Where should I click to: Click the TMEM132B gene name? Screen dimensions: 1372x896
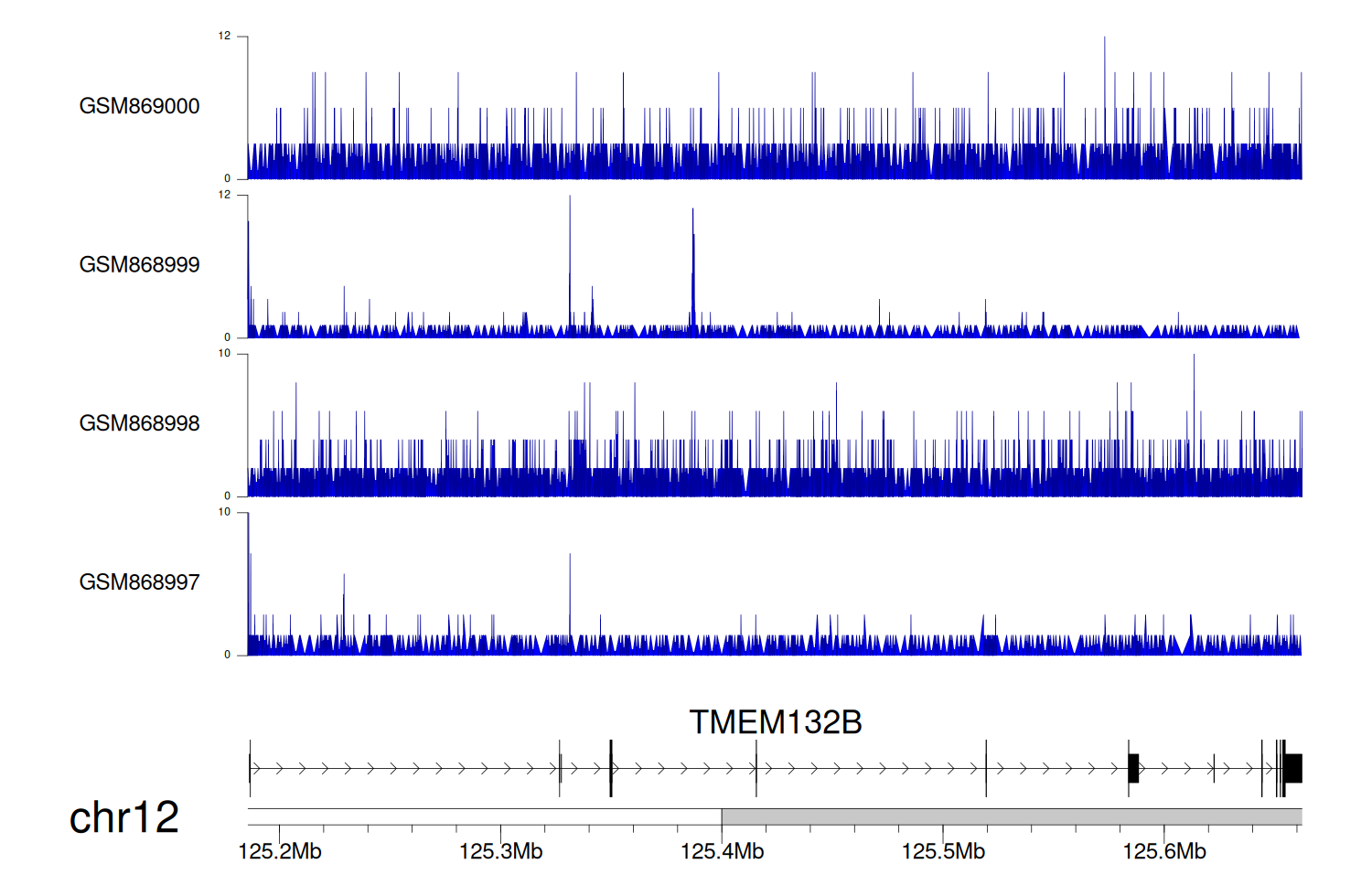[775, 722]
